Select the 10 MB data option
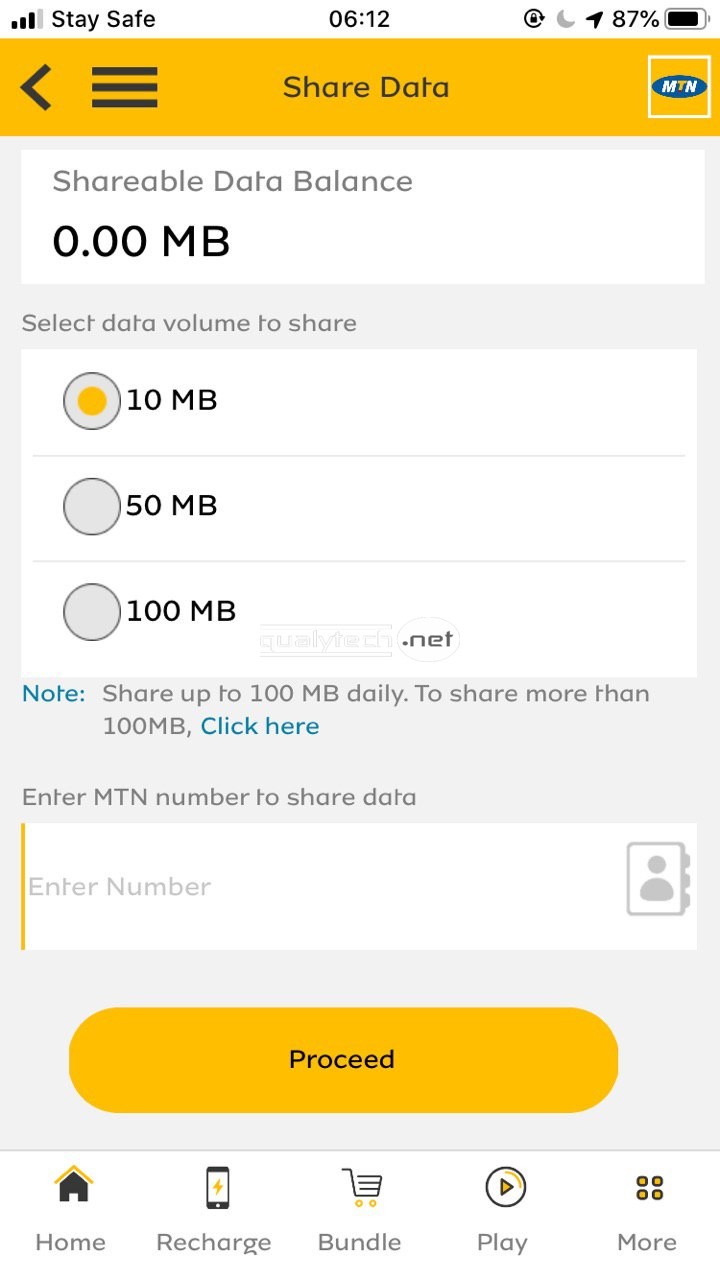 tap(91, 400)
